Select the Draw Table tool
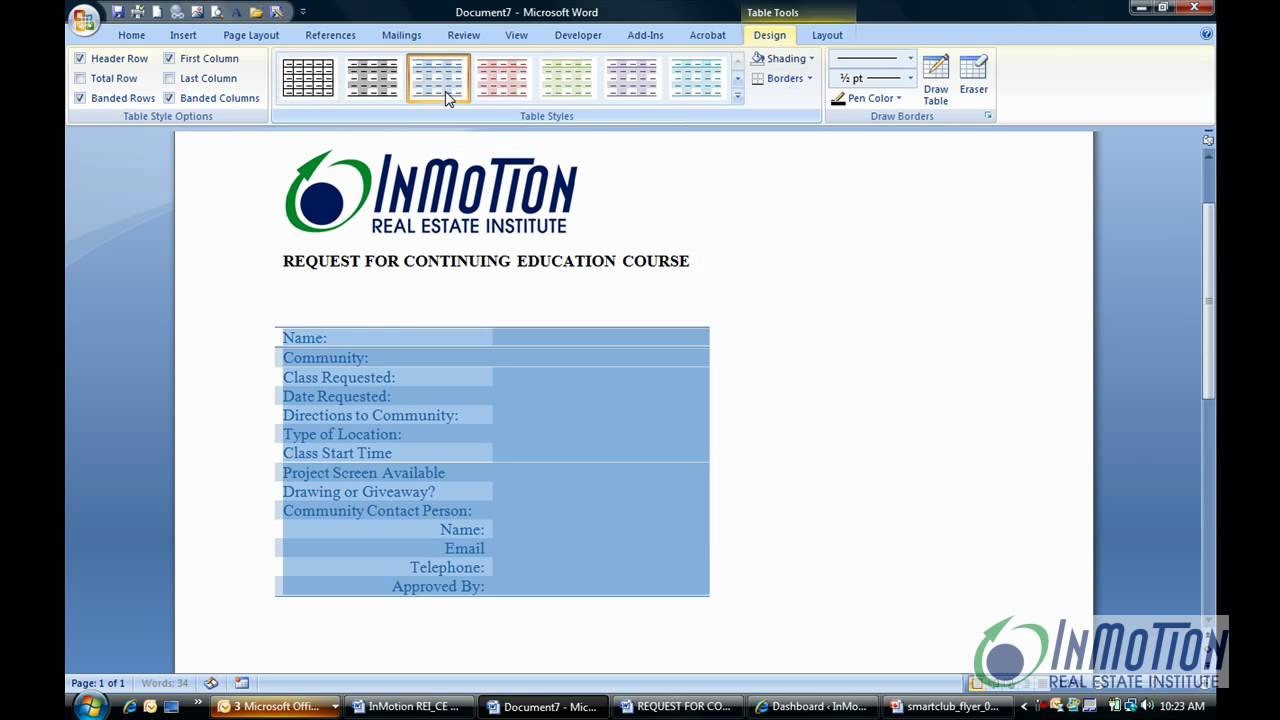Viewport: 1280px width, 720px height. coord(936,80)
